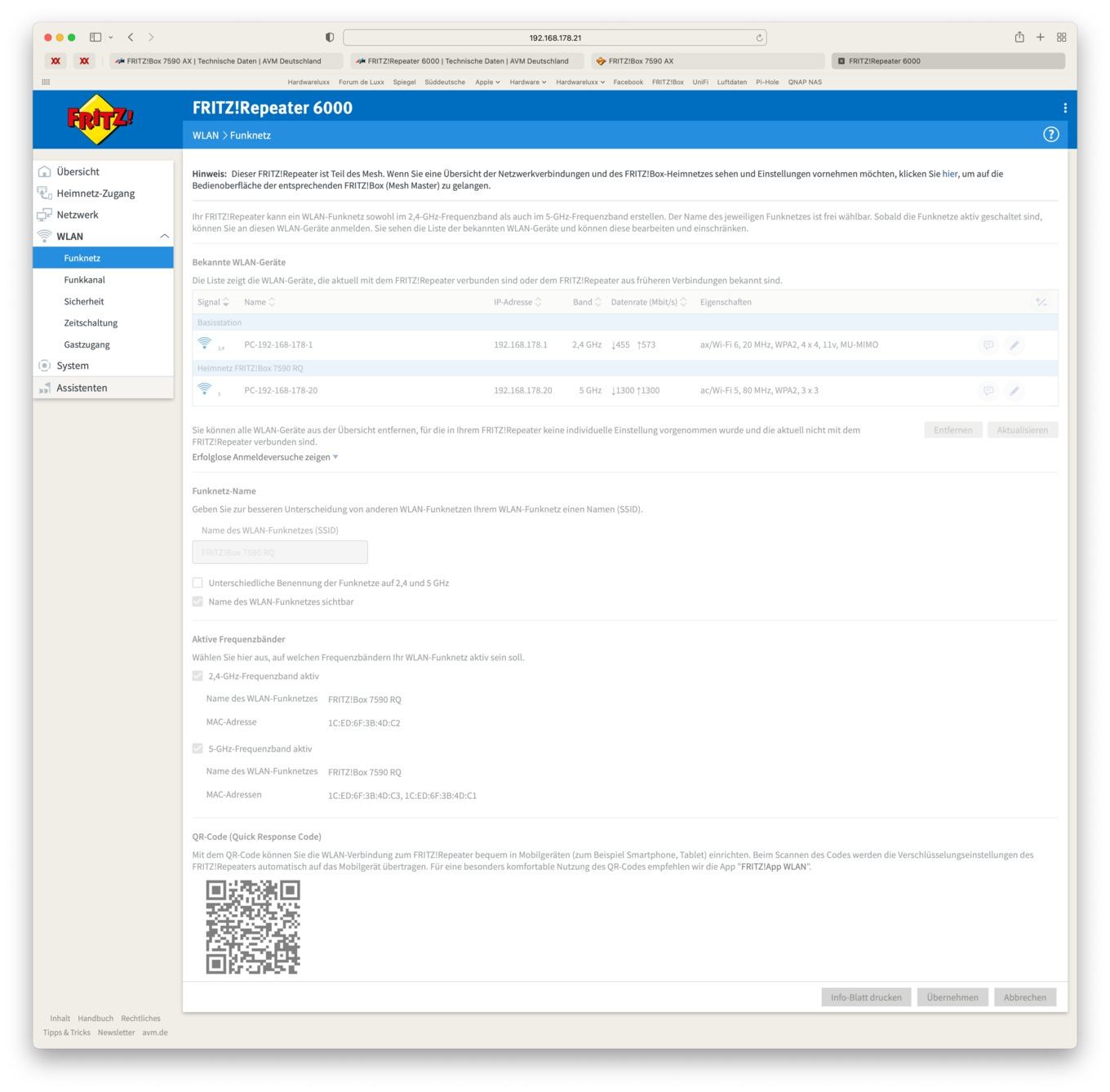Click the QR code image

coord(253,926)
